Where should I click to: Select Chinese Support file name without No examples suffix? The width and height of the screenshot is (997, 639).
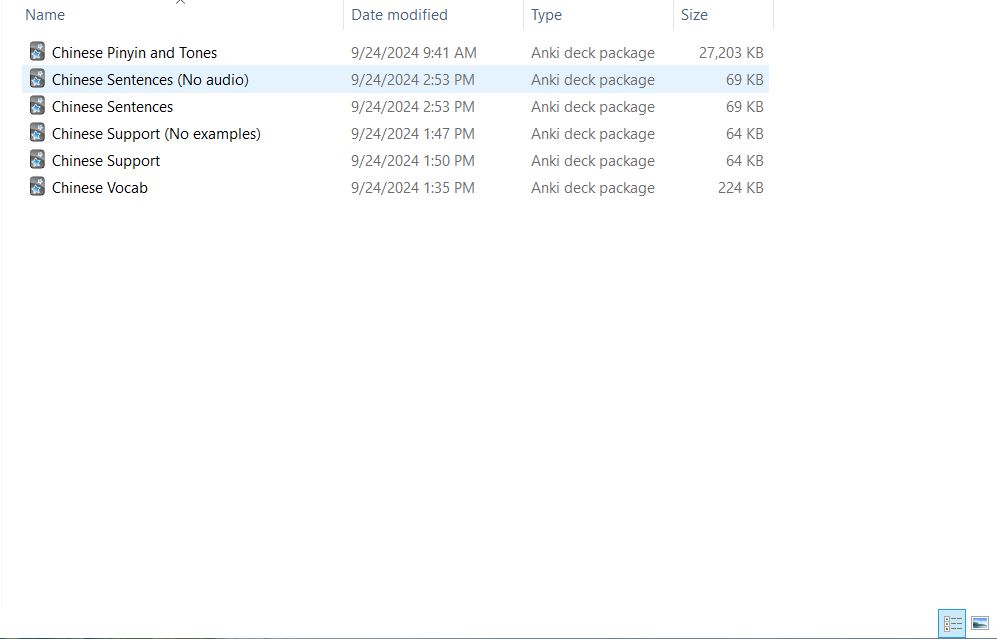coord(106,161)
